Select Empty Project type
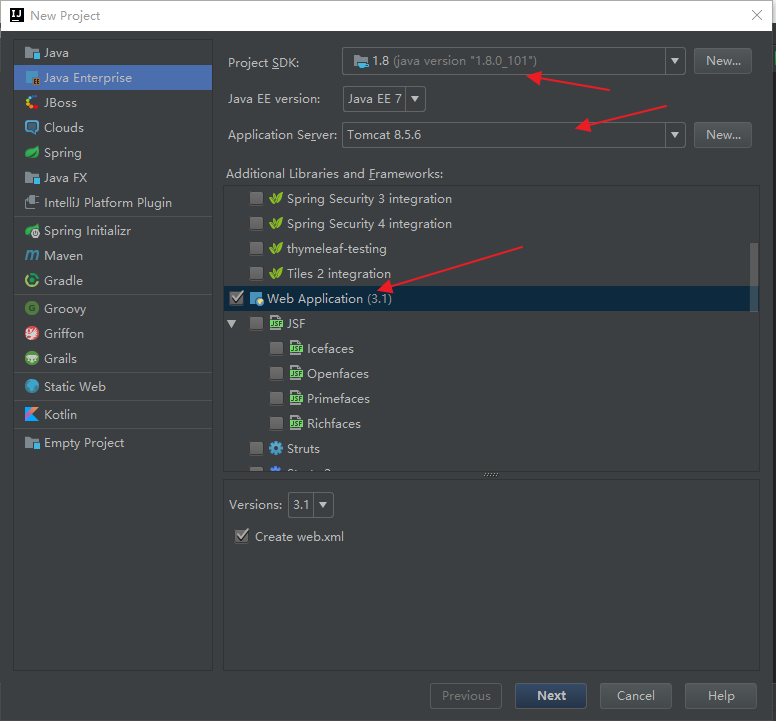 point(113,442)
